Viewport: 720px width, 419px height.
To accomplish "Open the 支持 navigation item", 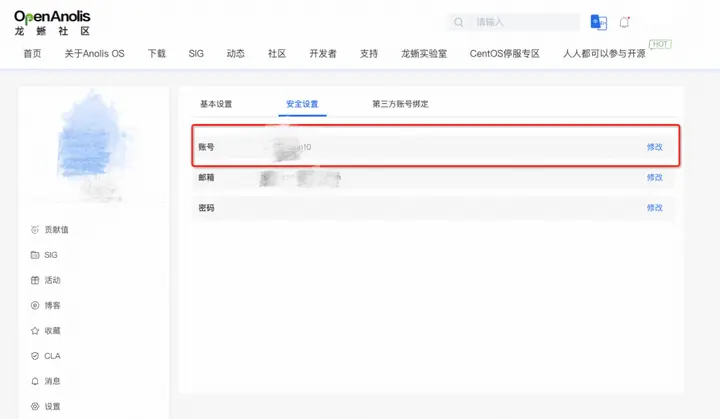I will coord(369,54).
